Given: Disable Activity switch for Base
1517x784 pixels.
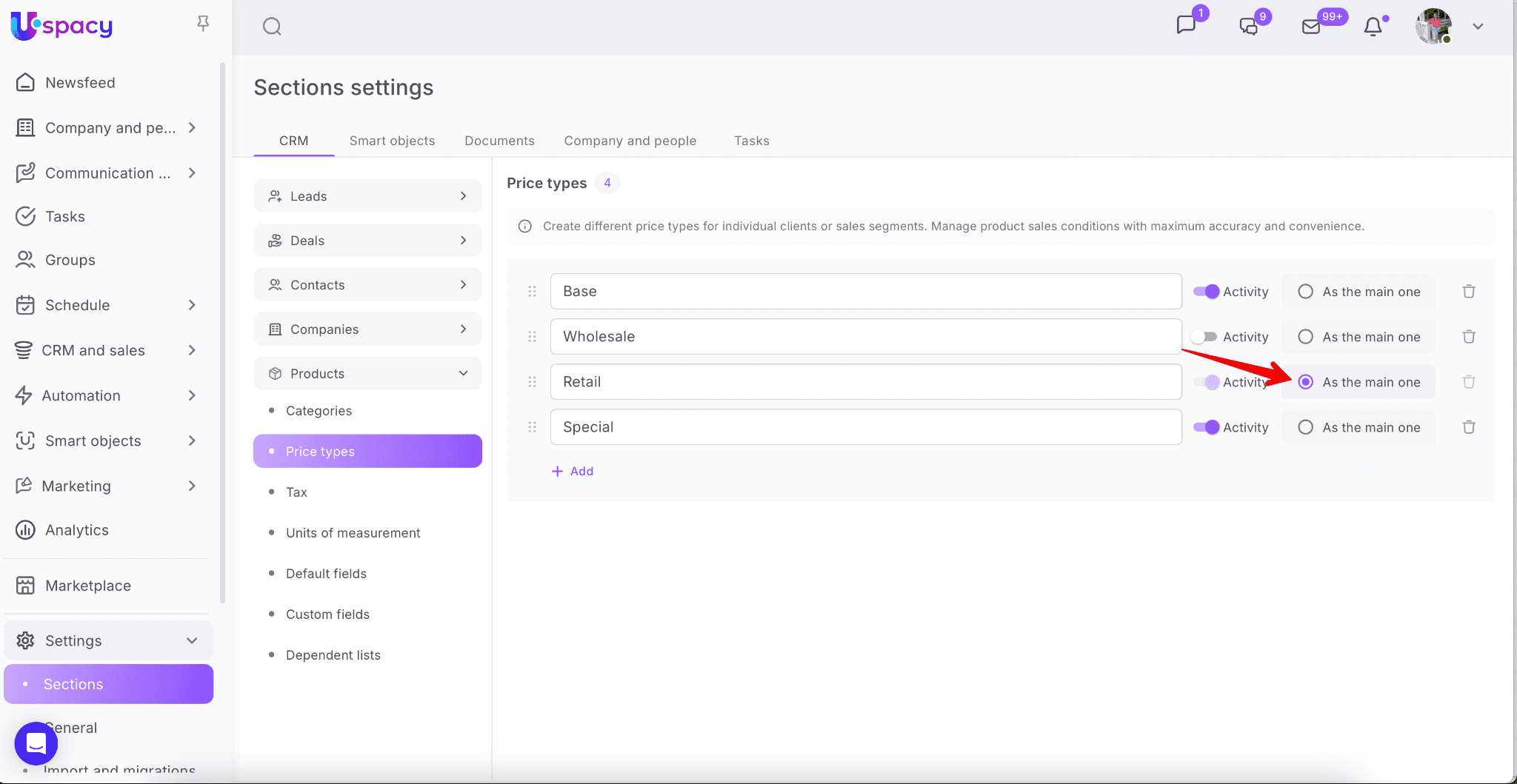Looking at the screenshot, I should point(1206,292).
